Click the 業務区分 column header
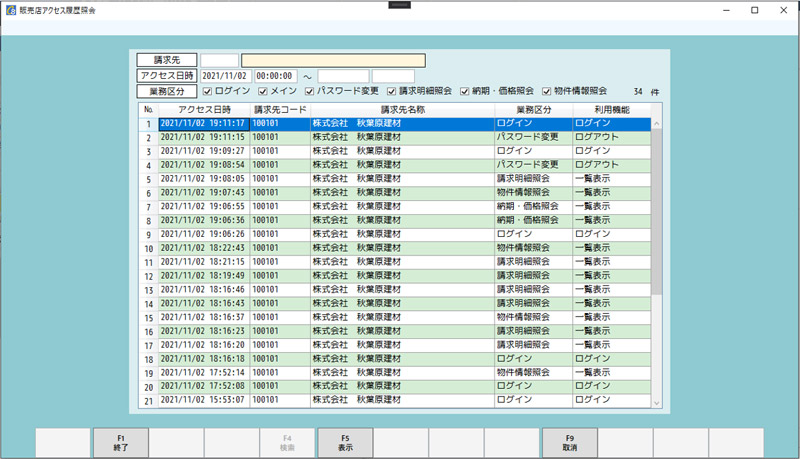 (x=534, y=110)
